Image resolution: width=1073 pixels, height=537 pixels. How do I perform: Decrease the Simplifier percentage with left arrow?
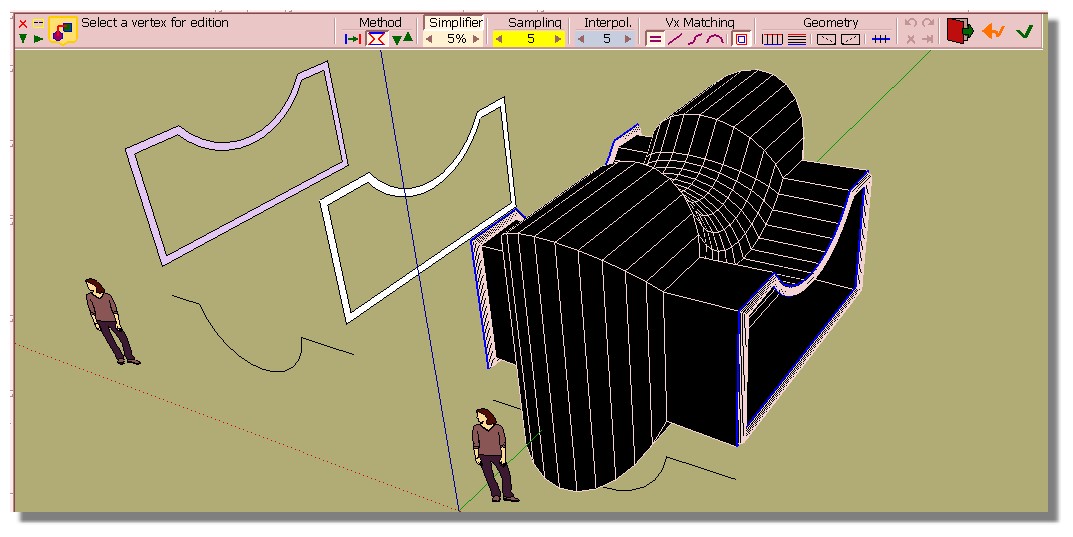pyautogui.click(x=429, y=39)
